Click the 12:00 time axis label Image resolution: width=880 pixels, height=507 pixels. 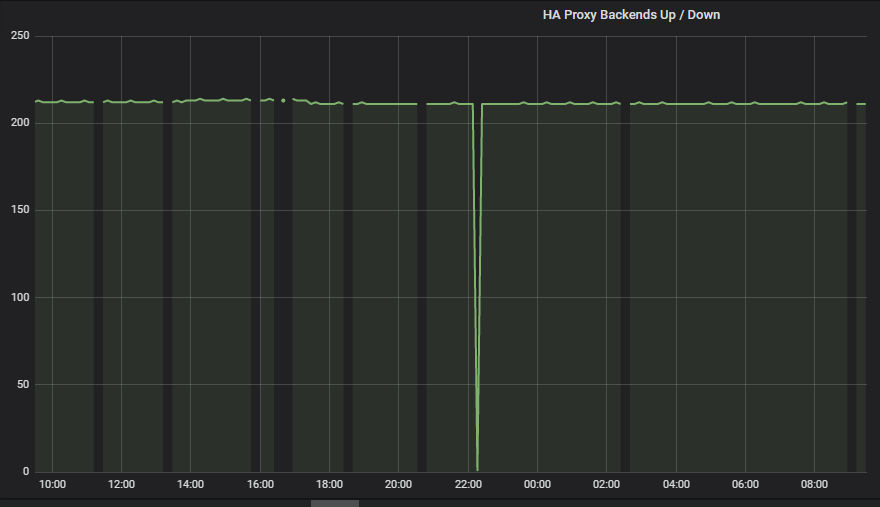click(x=121, y=484)
